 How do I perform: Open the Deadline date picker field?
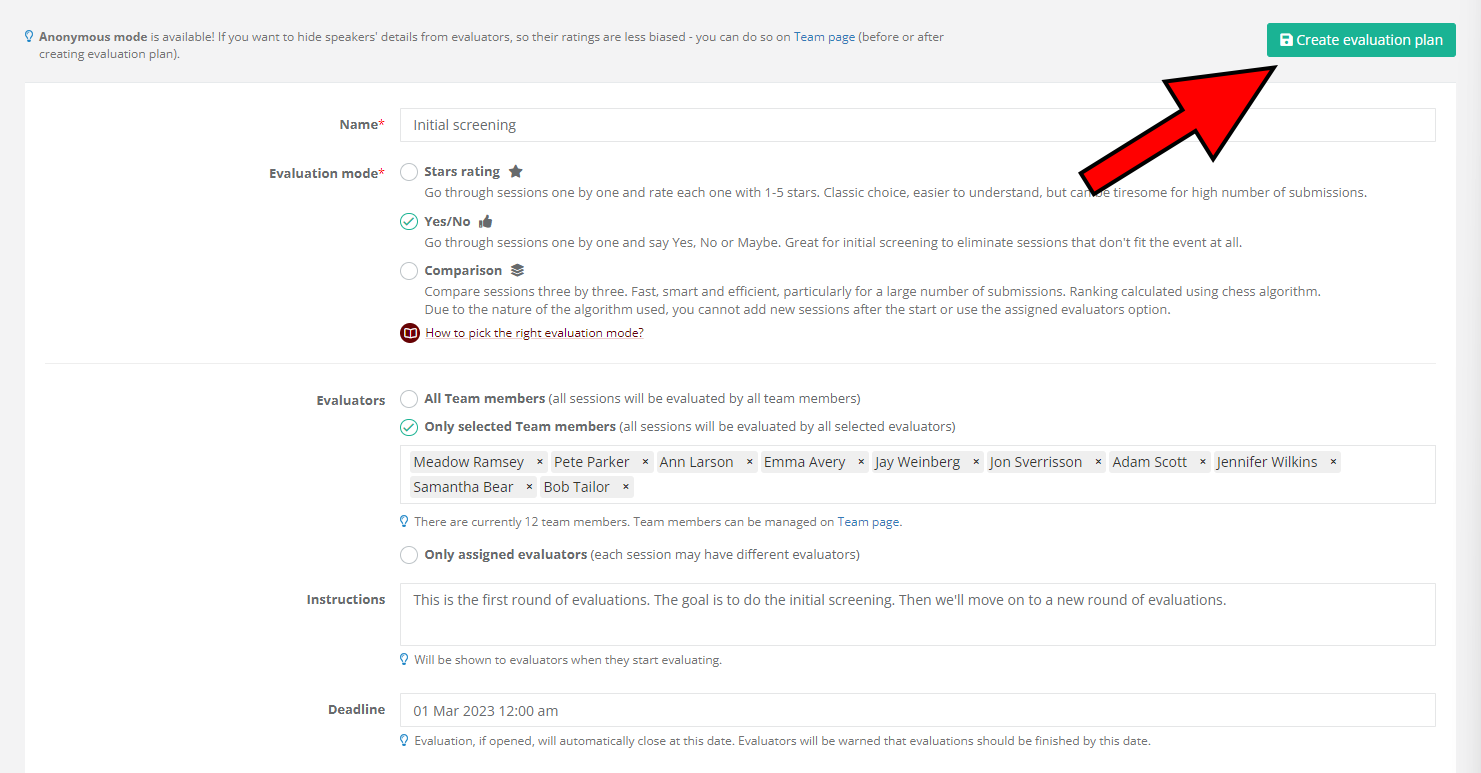pyautogui.click(x=917, y=710)
